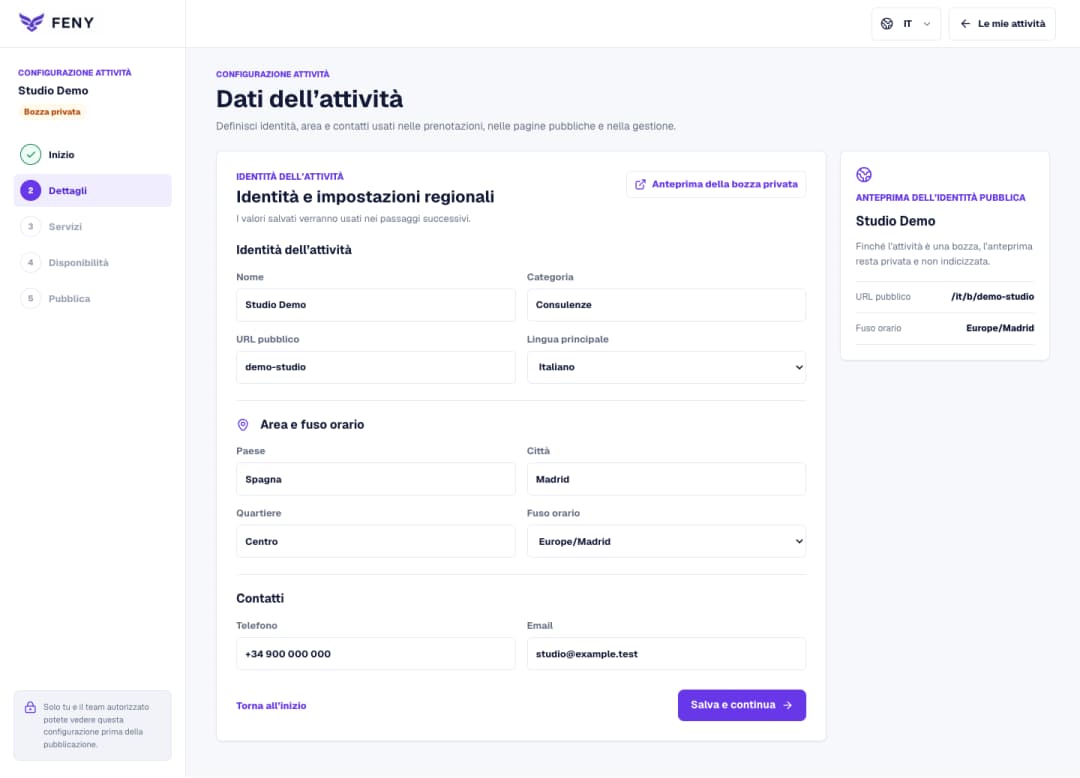The image size is (1080, 778).
Task: Click Identità e impostazioni regionali heading
Action: 365,197
